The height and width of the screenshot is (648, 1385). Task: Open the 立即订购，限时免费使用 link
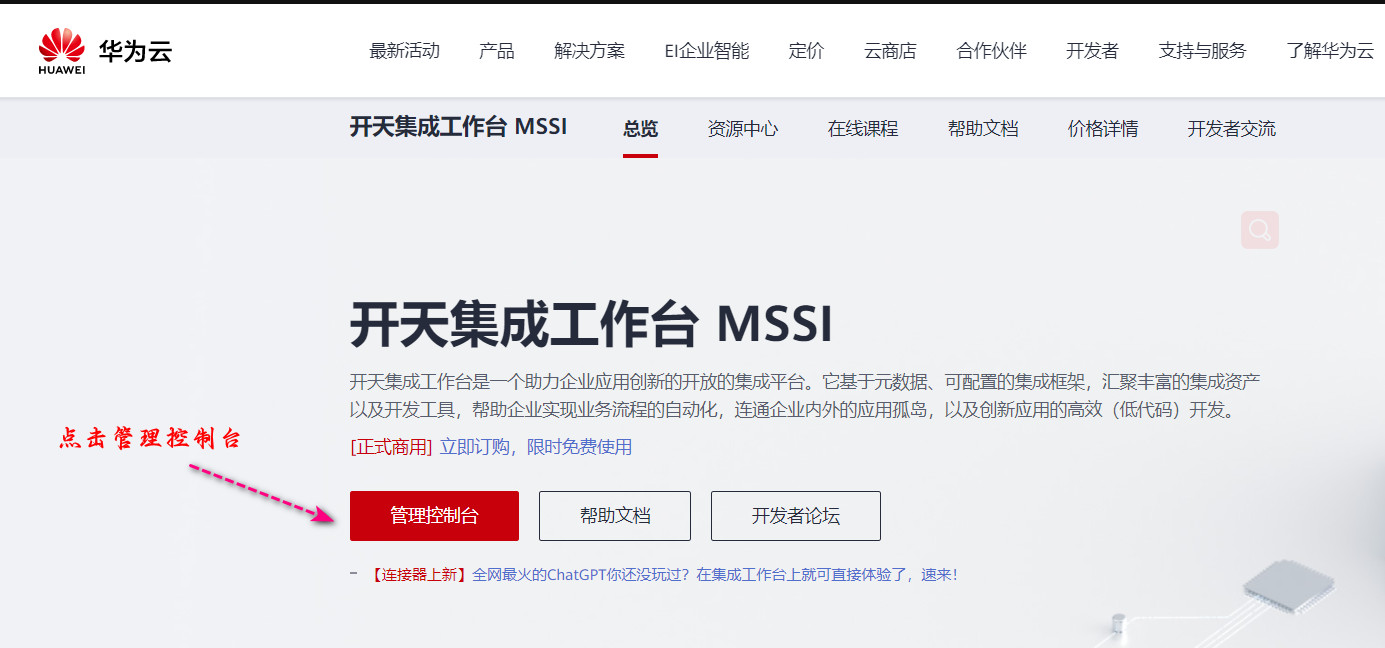point(536,447)
